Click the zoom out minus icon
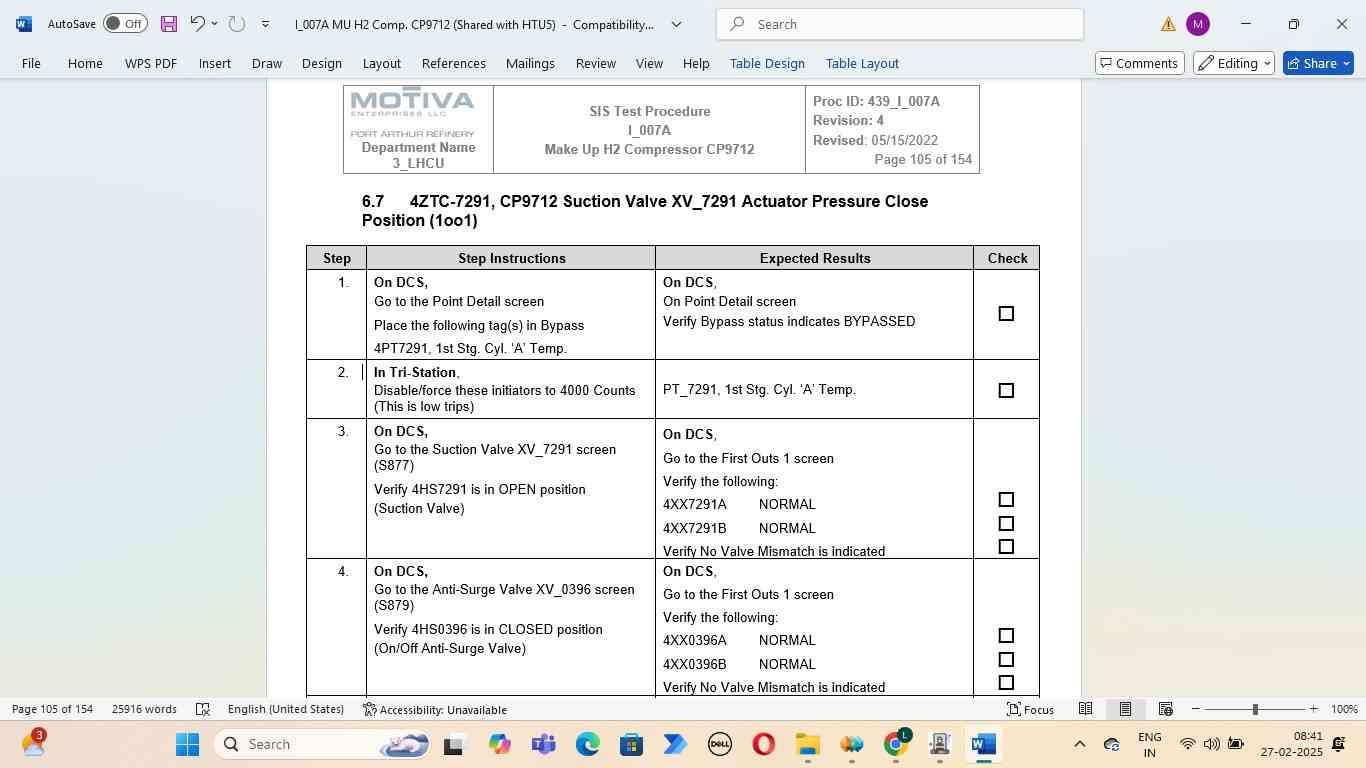The image size is (1366, 768). 1195,709
